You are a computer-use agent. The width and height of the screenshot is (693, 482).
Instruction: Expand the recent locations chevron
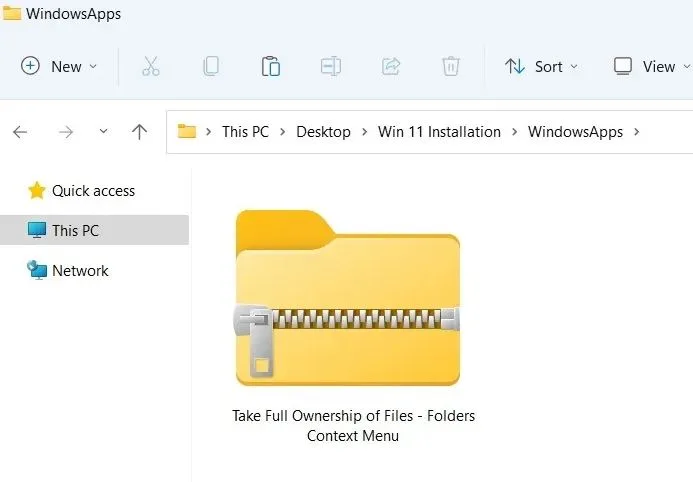(x=103, y=131)
